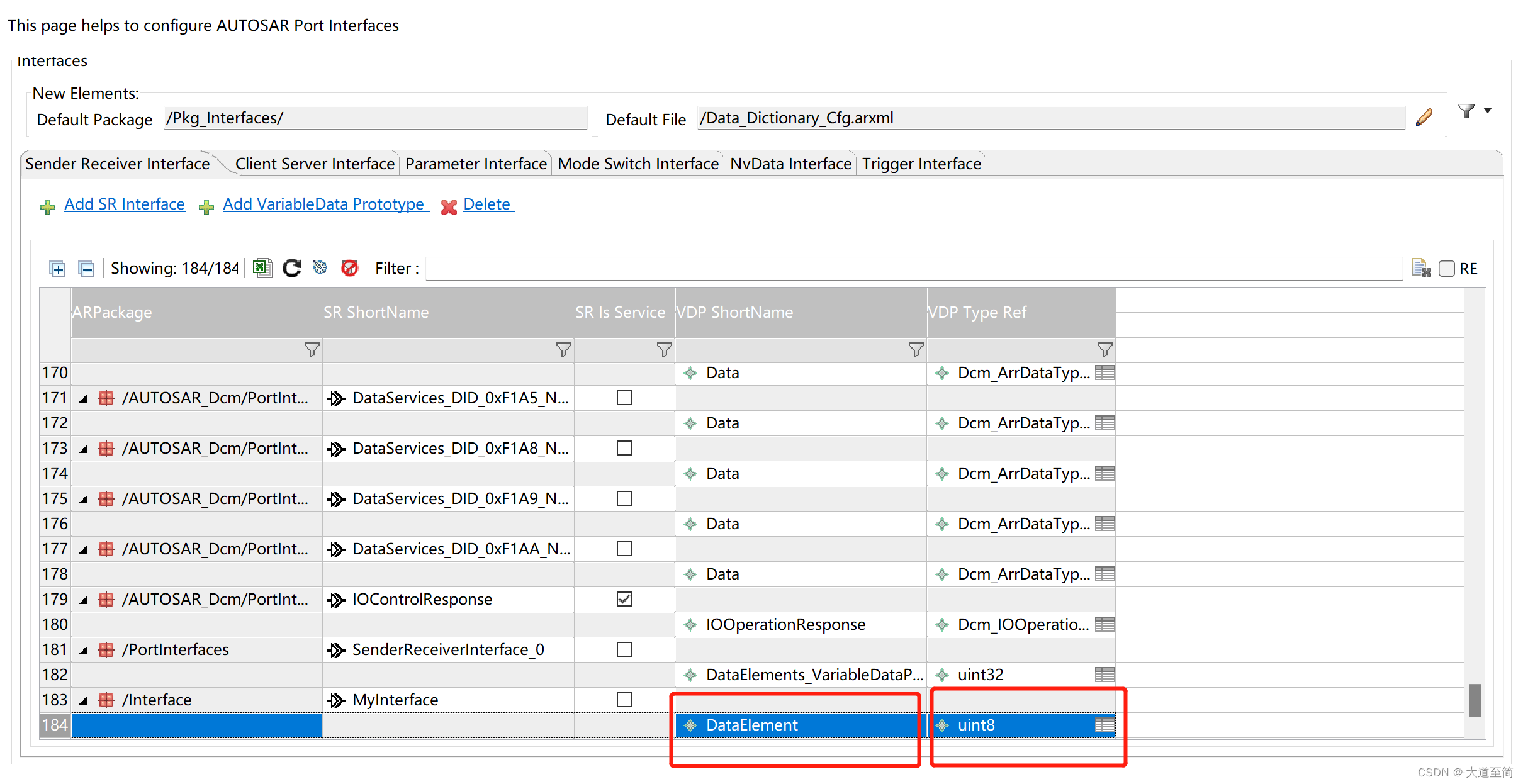Enable the RE checkbox
The height and width of the screenshot is (784, 1523).
[1447, 269]
